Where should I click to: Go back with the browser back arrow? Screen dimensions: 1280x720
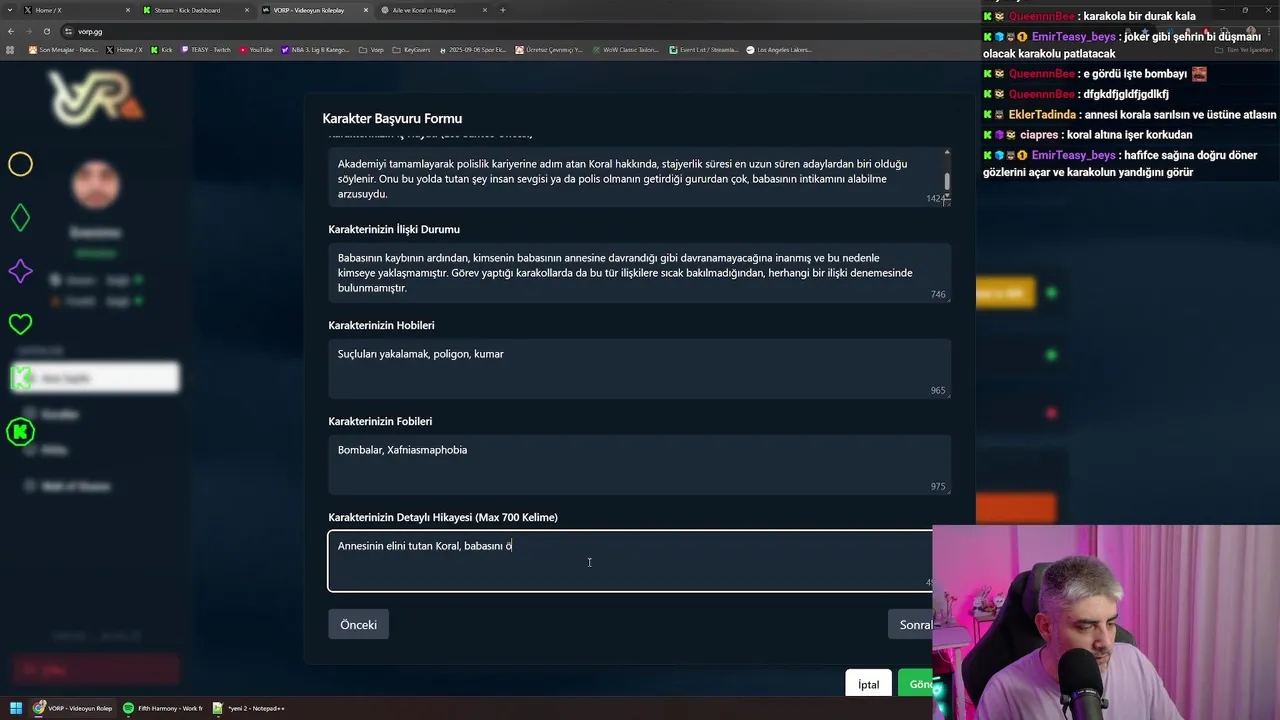point(11,31)
